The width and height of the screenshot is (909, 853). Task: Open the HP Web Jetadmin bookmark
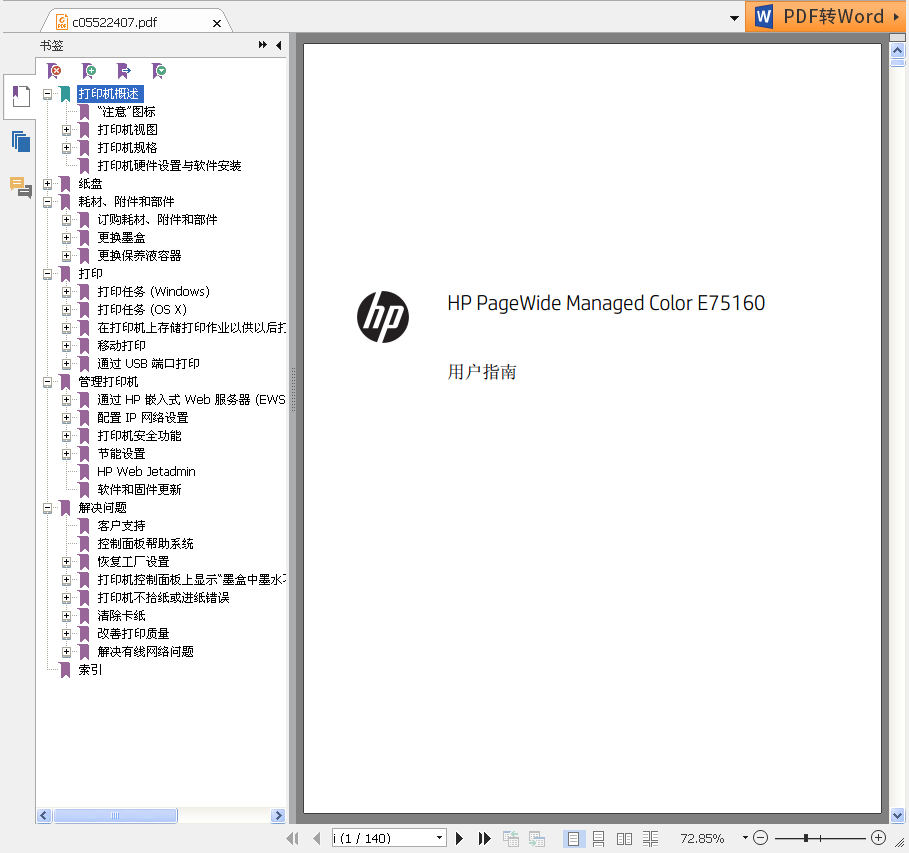tap(146, 471)
